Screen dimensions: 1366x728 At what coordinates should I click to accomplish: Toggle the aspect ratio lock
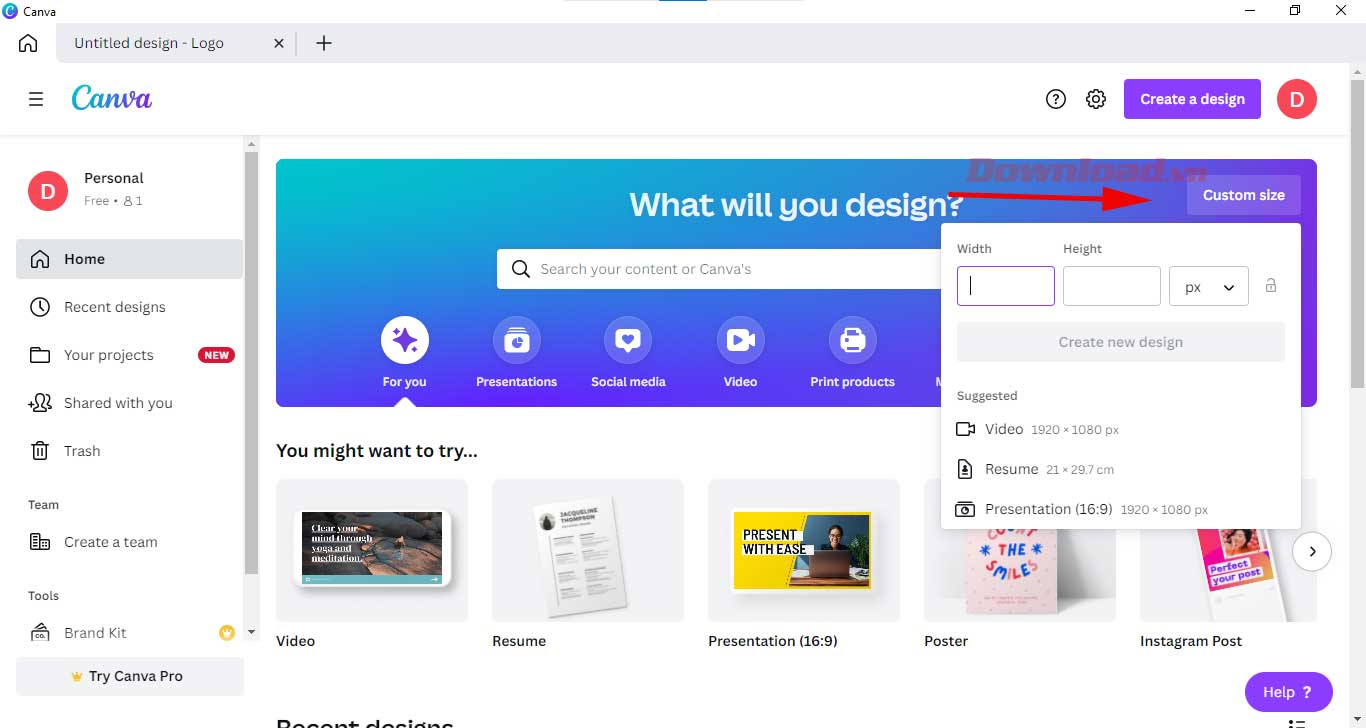1271,285
